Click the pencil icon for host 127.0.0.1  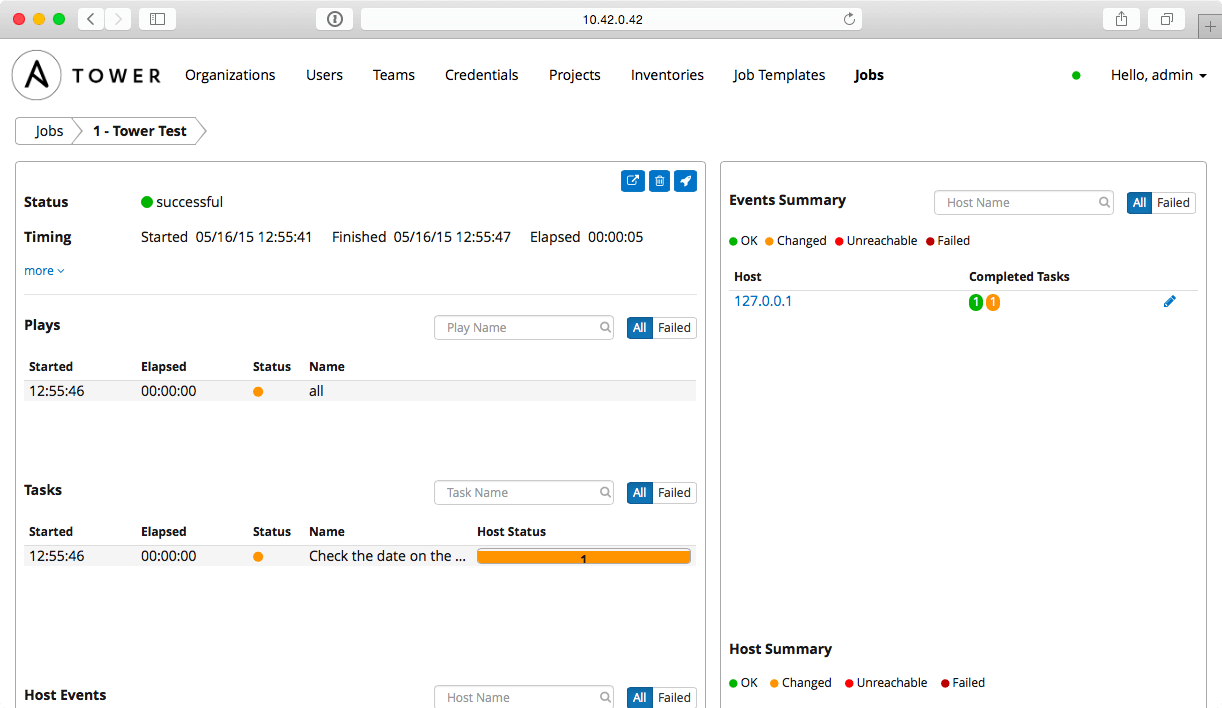pyautogui.click(x=1169, y=301)
